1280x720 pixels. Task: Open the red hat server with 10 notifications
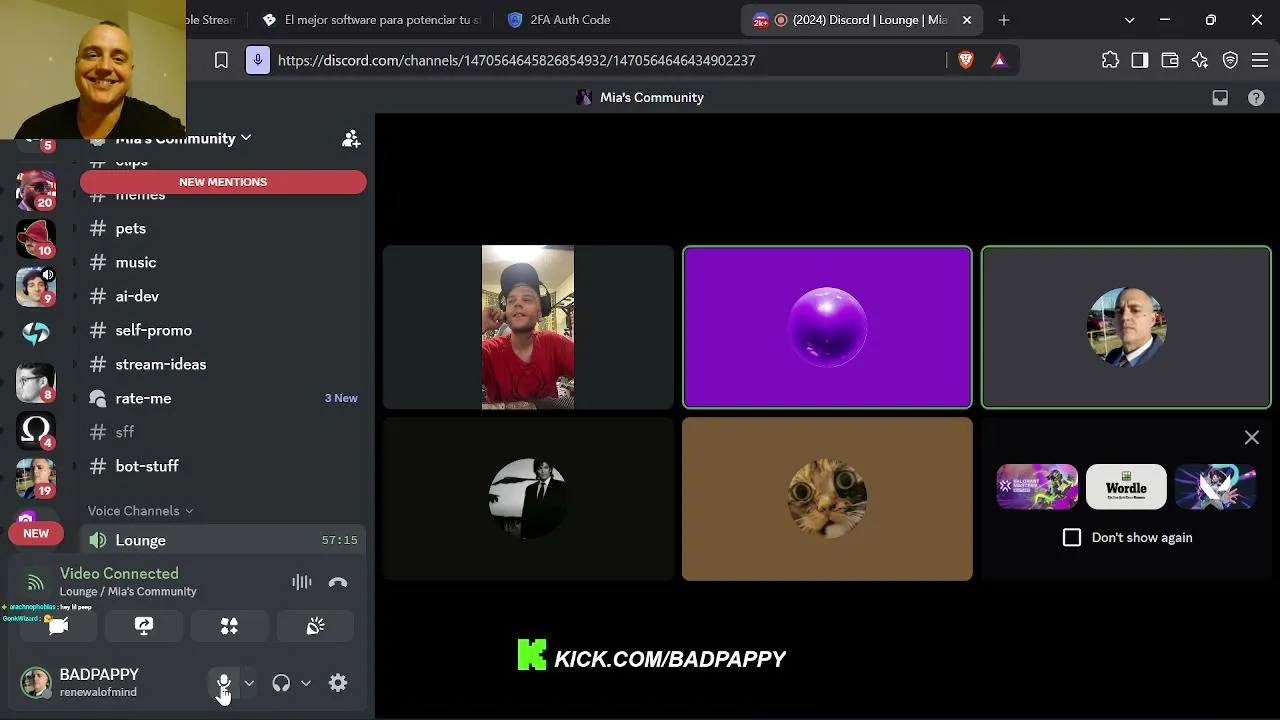pyautogui.click(x=36, y=237)
